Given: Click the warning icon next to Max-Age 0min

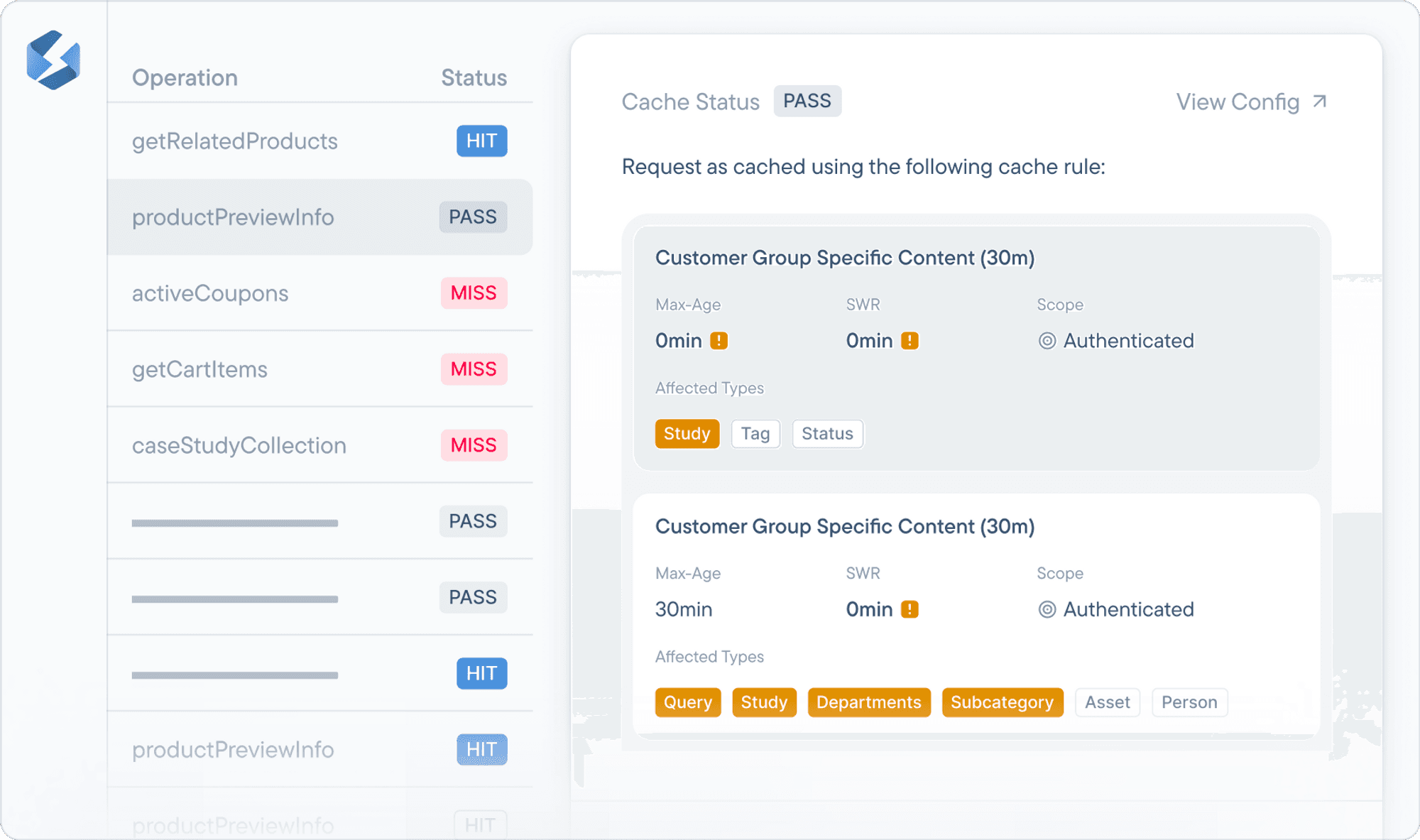Looking at the screenshot, I should (719, 341).
